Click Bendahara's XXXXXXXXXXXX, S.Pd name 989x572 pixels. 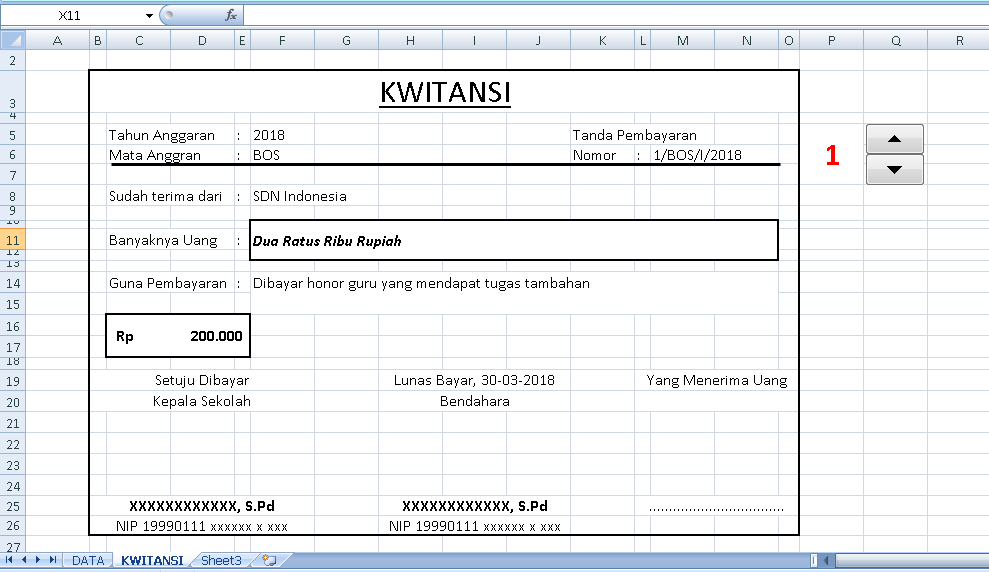[474, 506]
